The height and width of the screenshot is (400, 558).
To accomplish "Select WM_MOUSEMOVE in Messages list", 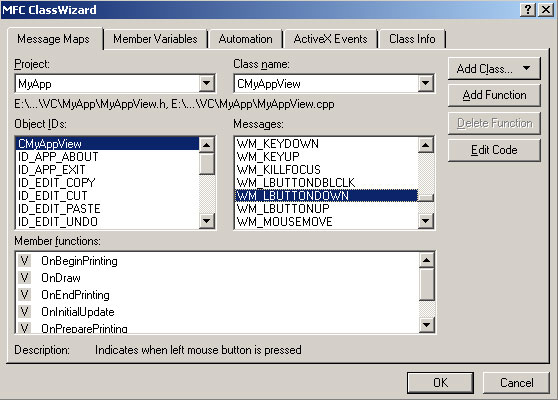I will [x=285, y=222].
